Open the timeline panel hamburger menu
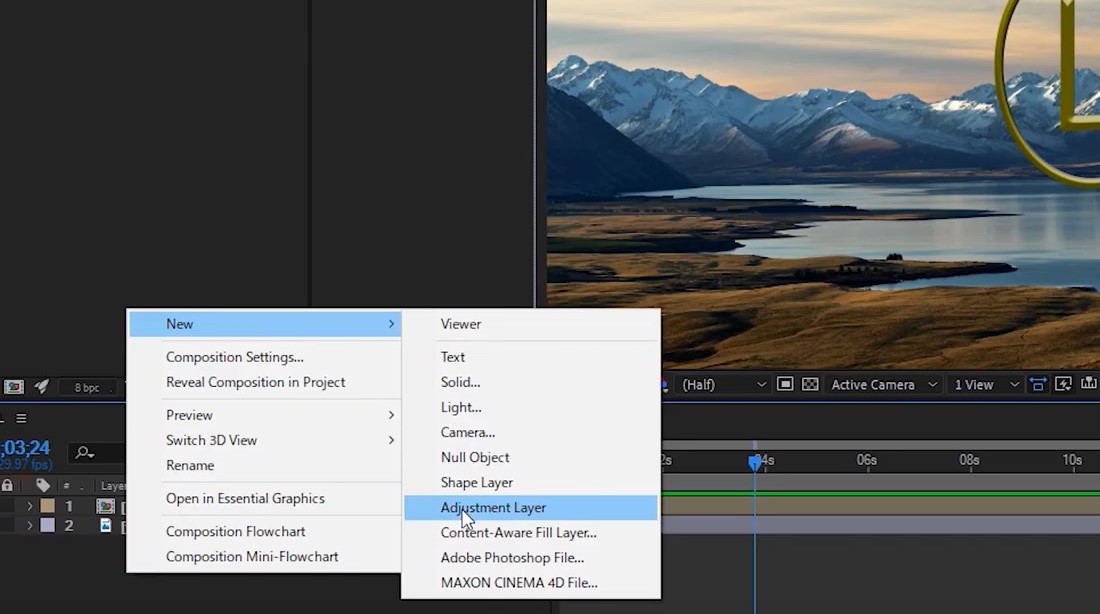The height and width of the screenshot is (614, 1100). click(22, 418)
